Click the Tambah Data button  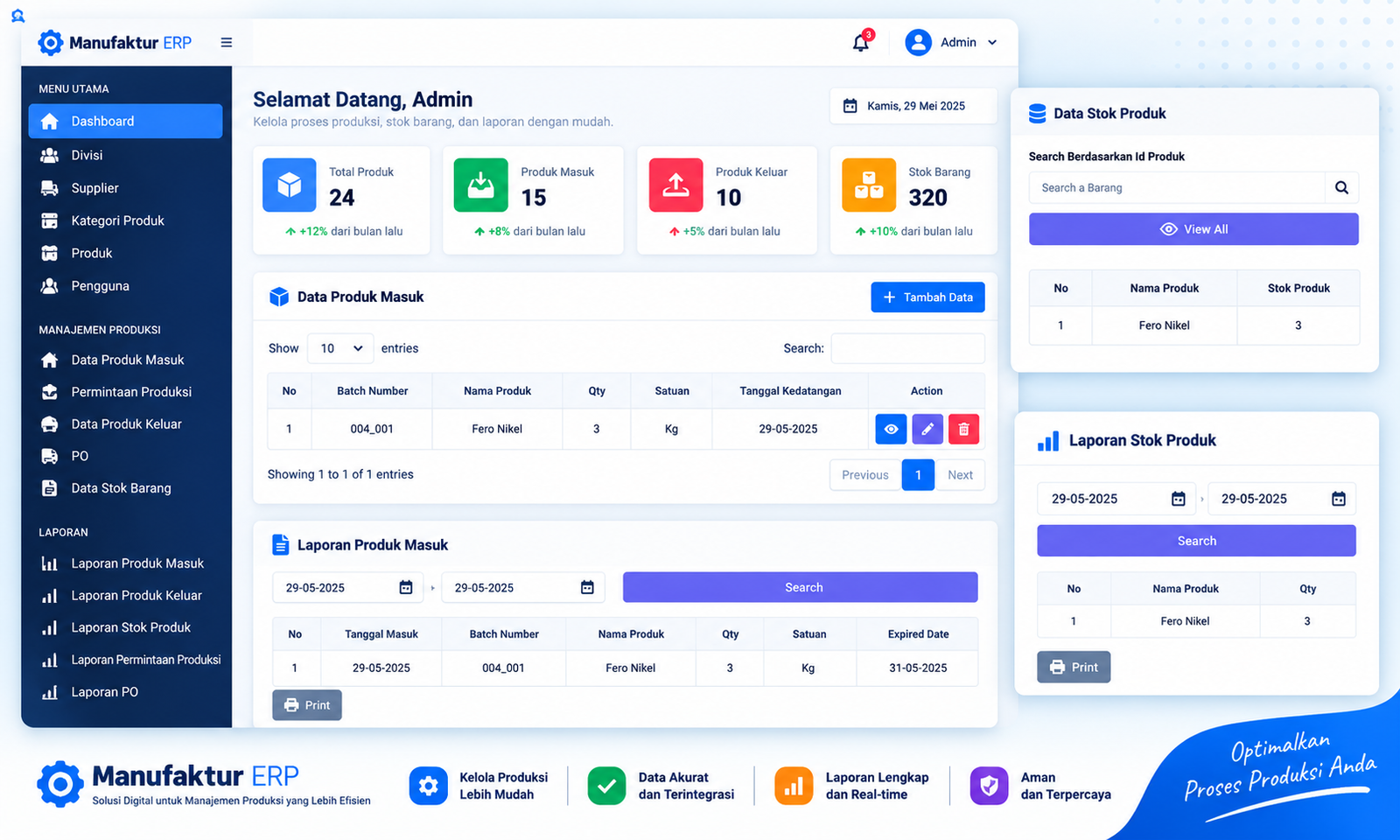(927, 297)
